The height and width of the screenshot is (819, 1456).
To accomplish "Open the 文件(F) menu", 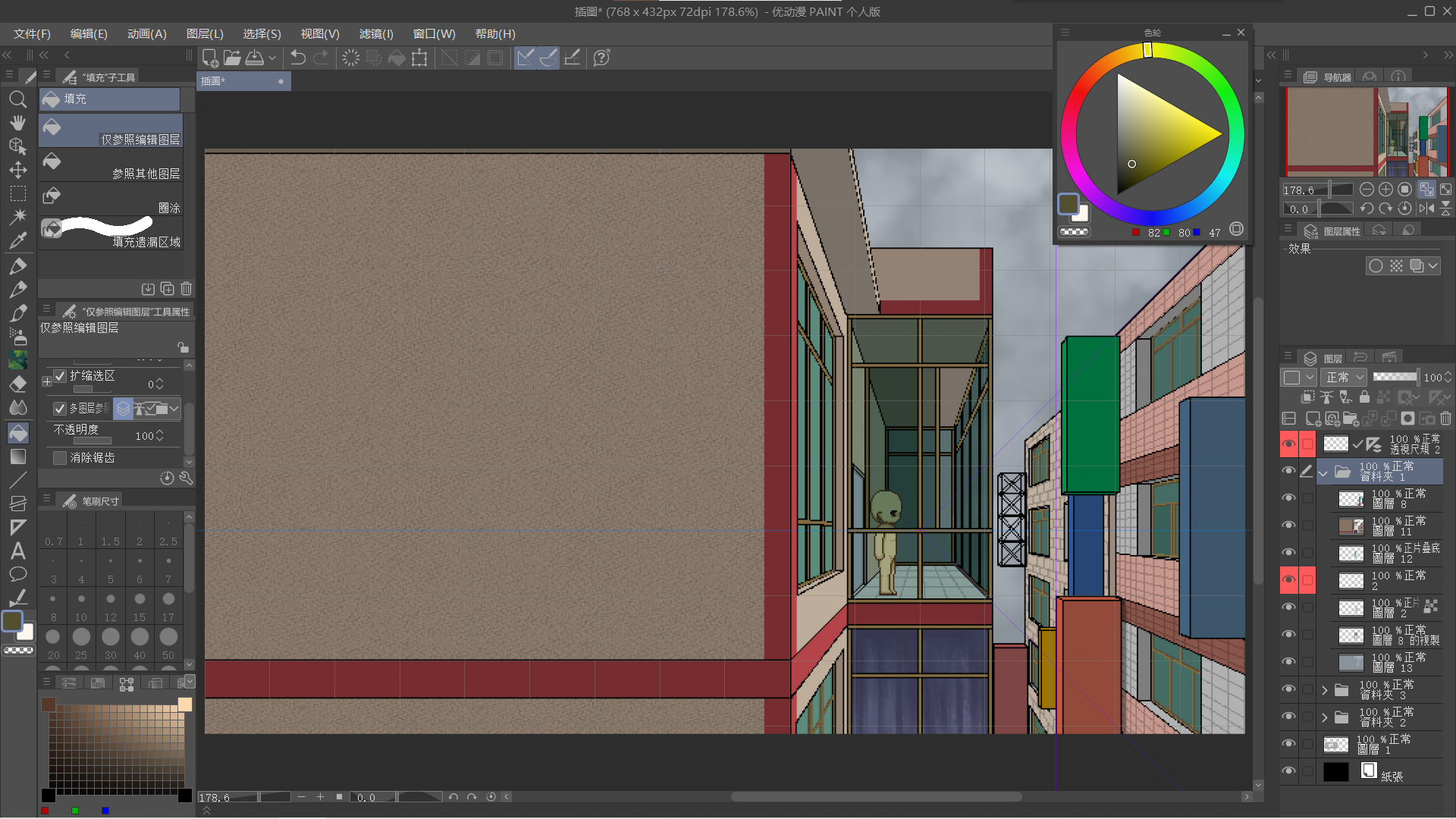I will pyautogui.click(x=32, y=34).
